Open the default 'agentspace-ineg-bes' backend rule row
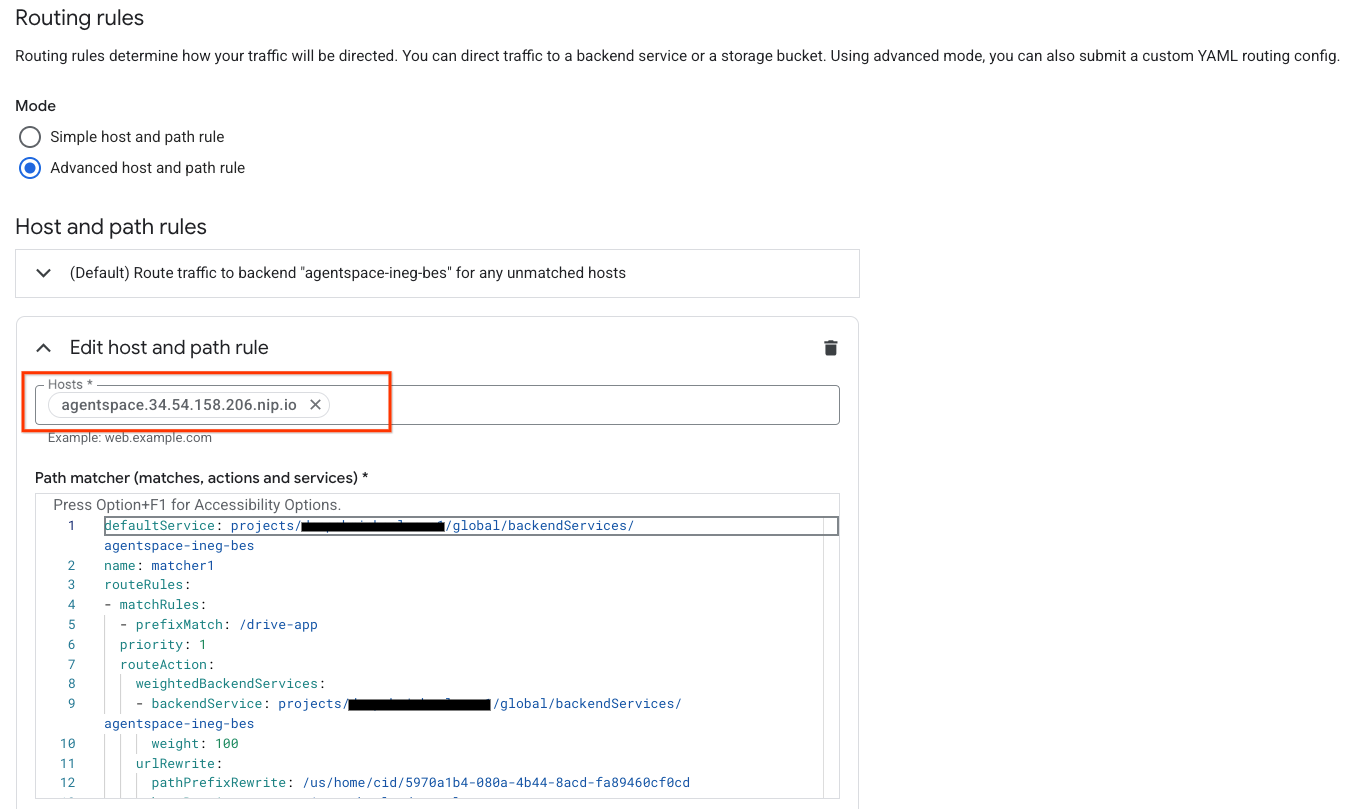This screenshot has height=809, width=1349. pos(347,273)
